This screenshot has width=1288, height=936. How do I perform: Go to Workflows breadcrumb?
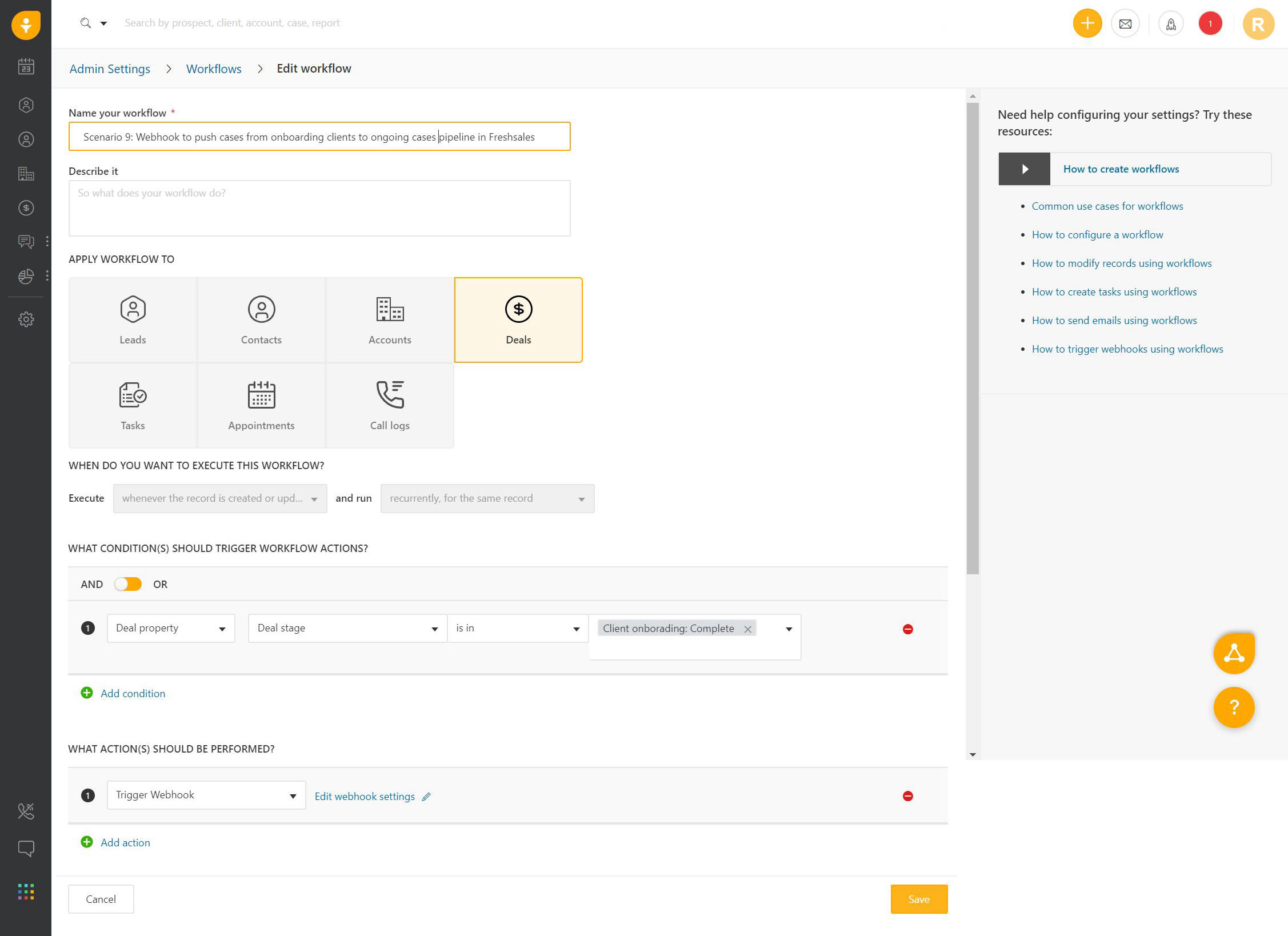(214, 69)
